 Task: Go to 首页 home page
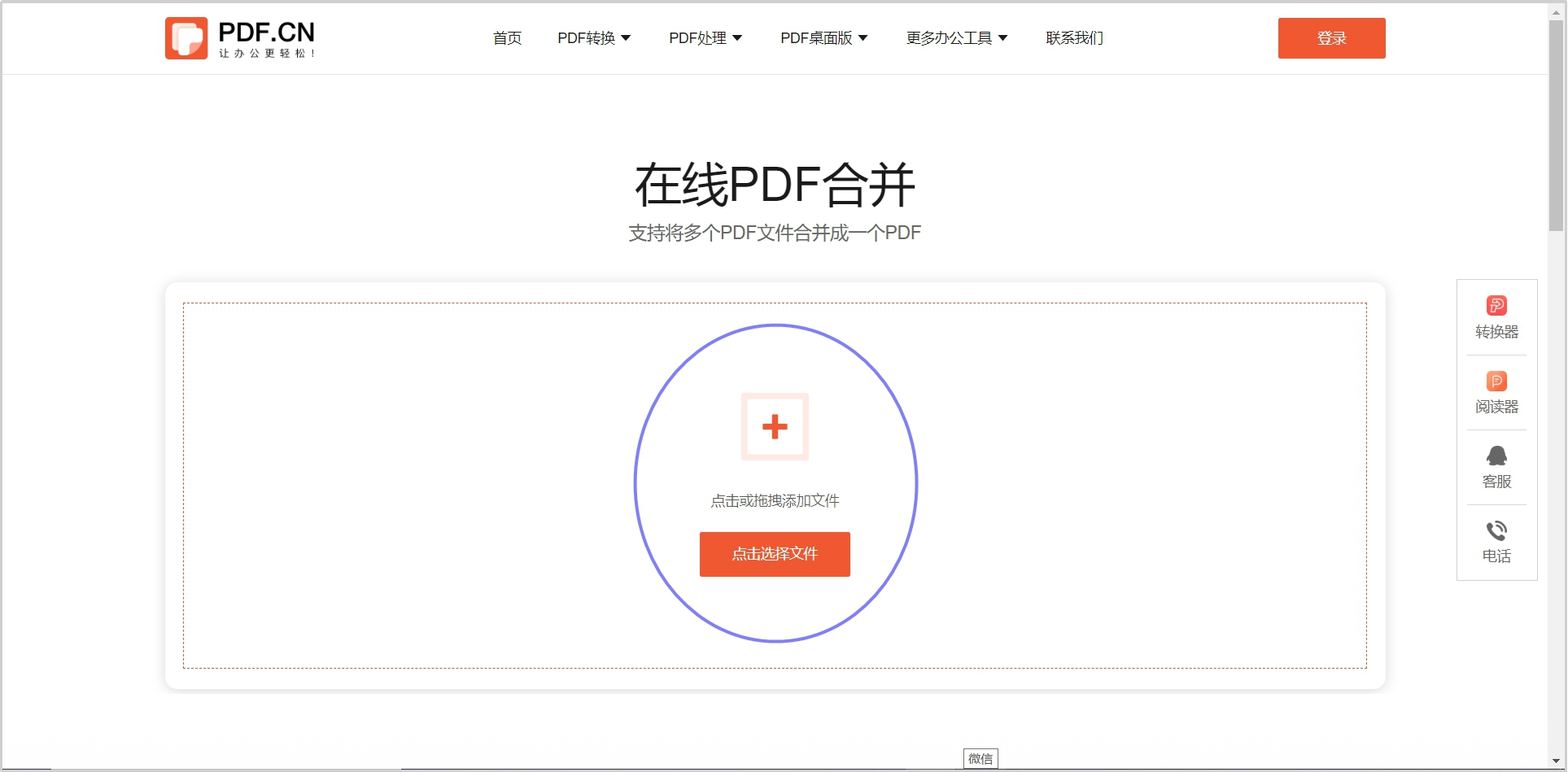pyautogui.click(x=507, y=38)
